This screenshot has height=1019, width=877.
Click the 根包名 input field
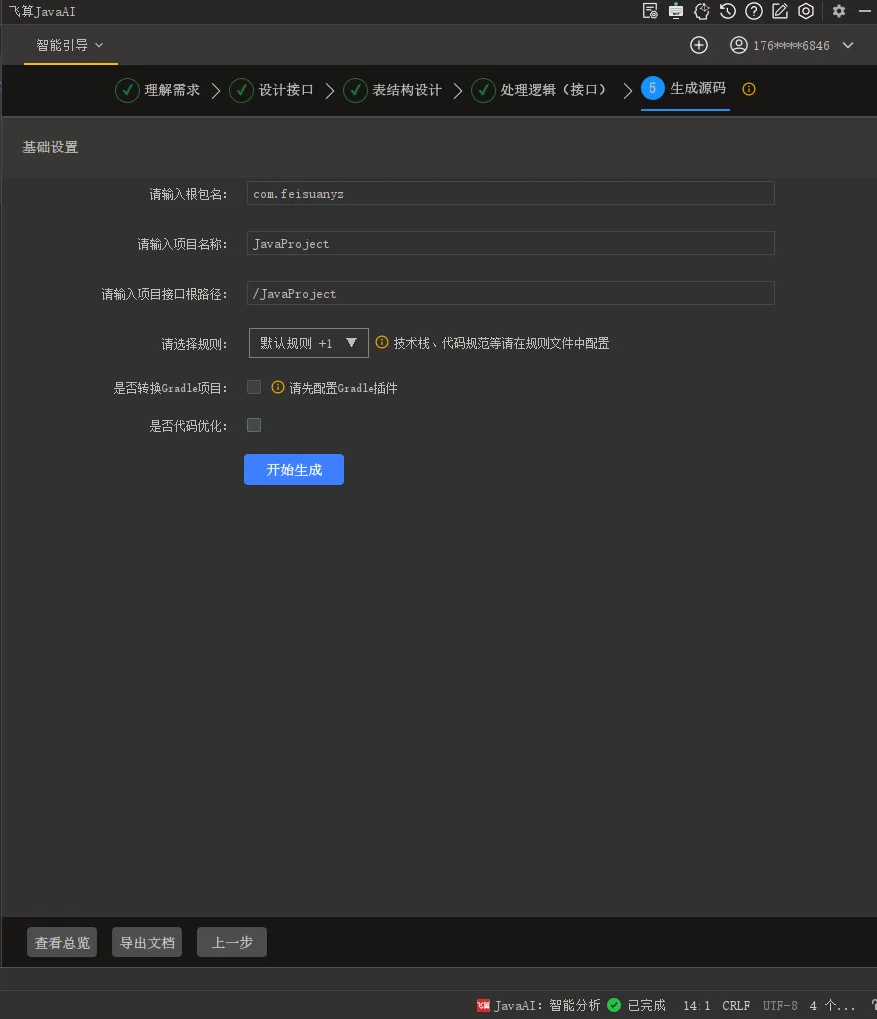(x=510, y=192)
